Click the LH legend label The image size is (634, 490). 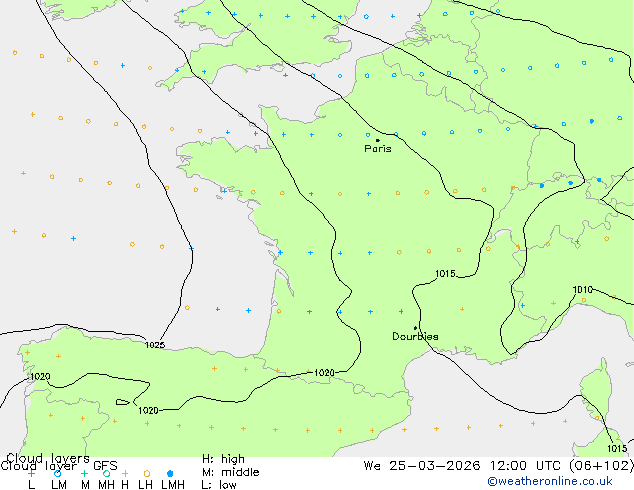coord(146,484)
